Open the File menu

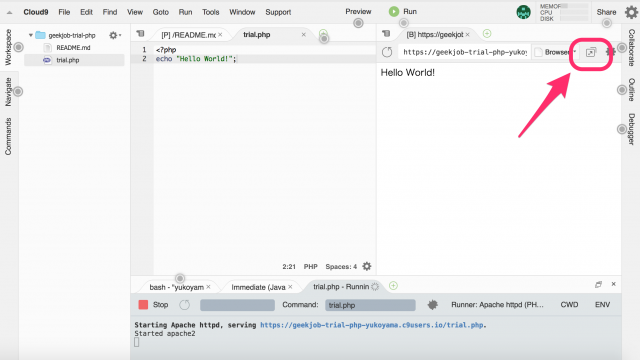click(x=64, y=12)
